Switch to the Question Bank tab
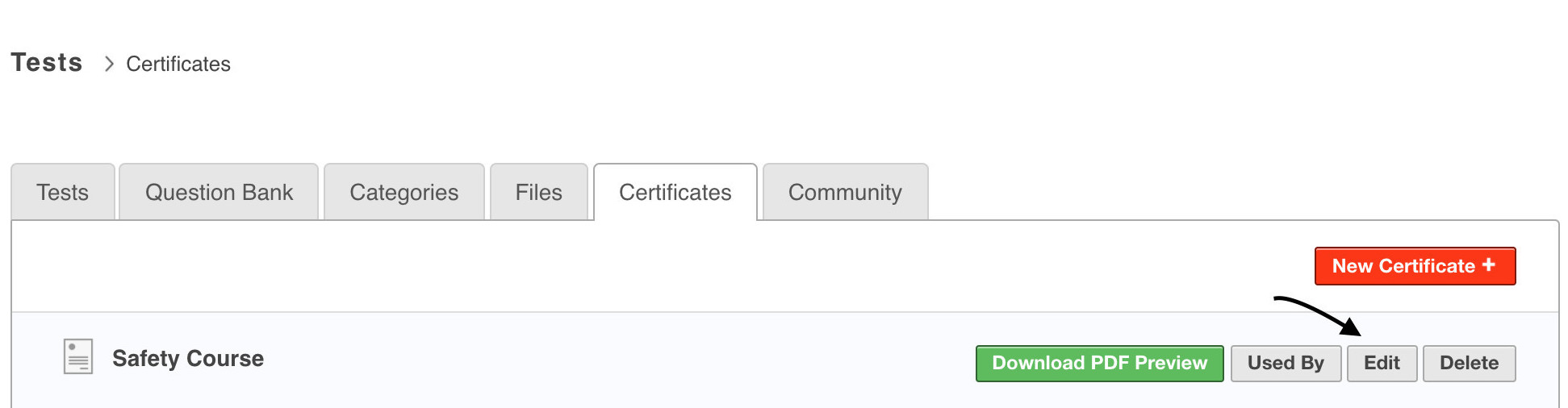Screen dimensions: 1568x408 [x=219, y=193]
